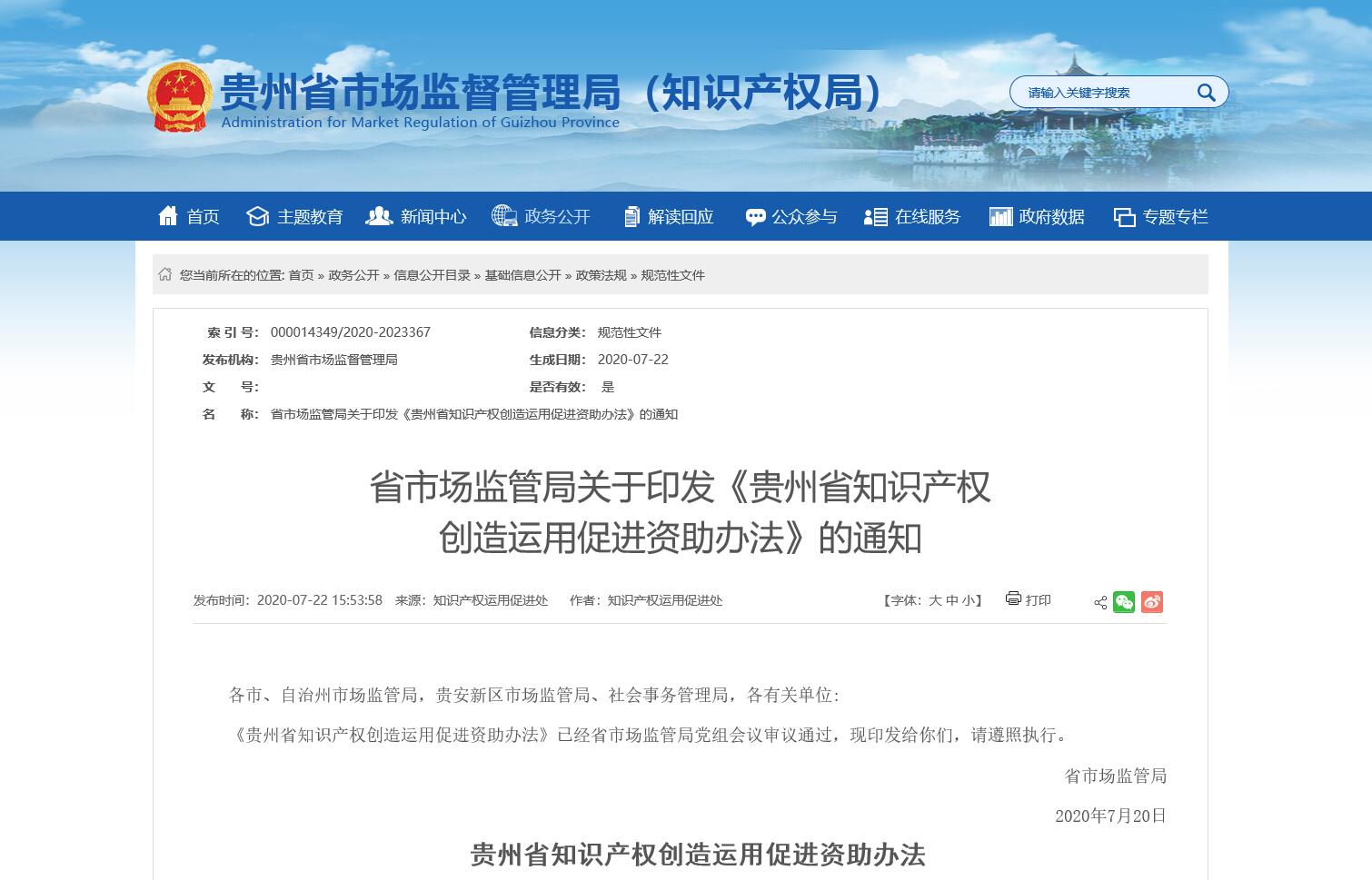Click the breadcrumb home icon

point(166,274)
